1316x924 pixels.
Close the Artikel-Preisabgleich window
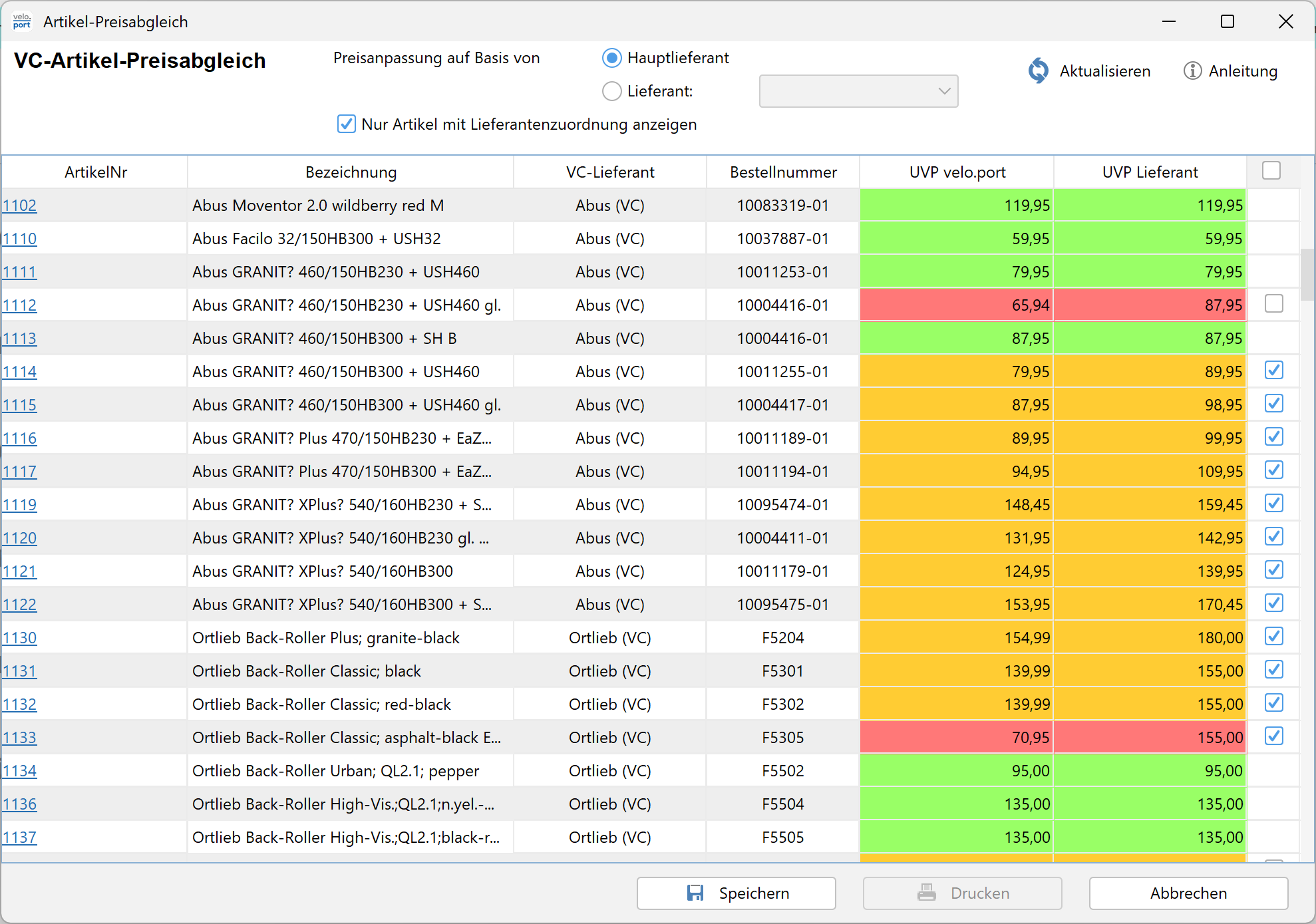click(x=1285, y=21)
